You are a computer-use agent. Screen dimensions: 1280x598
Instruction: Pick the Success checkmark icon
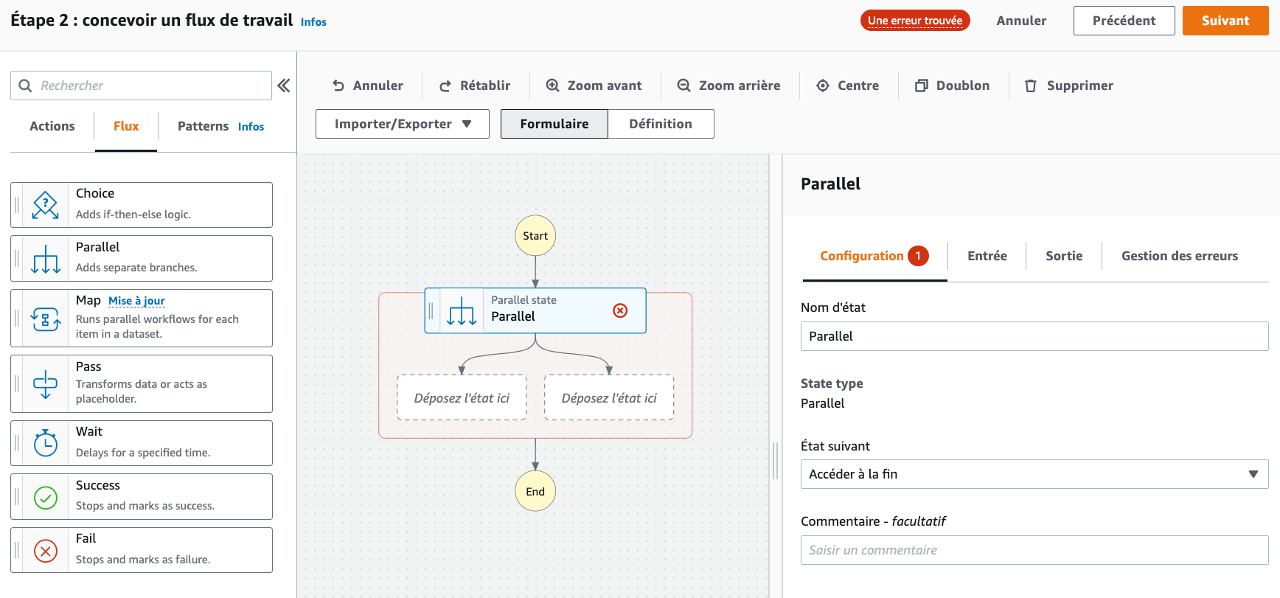[x=46, y=497]
